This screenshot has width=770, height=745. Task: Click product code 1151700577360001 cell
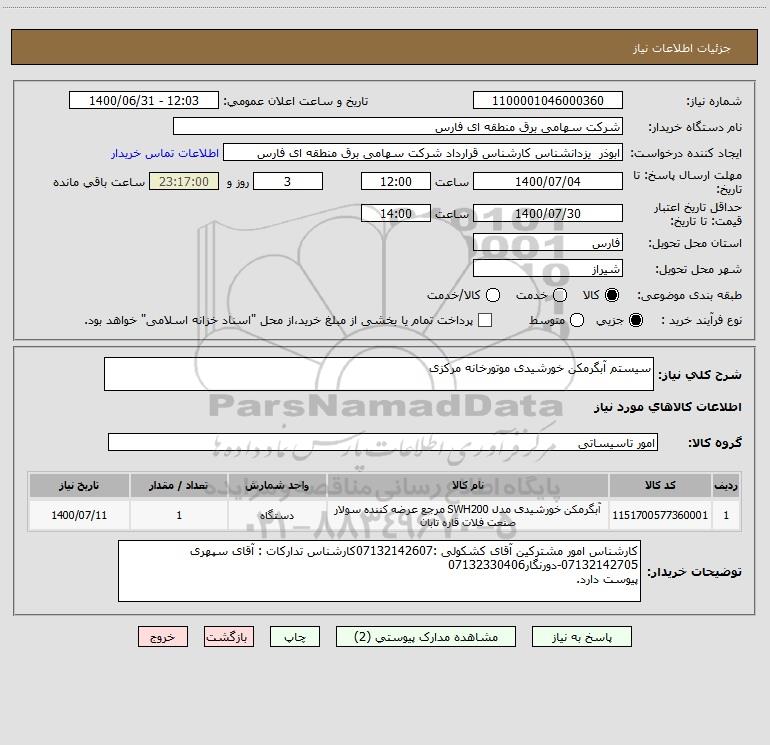(x=660, y=515)
